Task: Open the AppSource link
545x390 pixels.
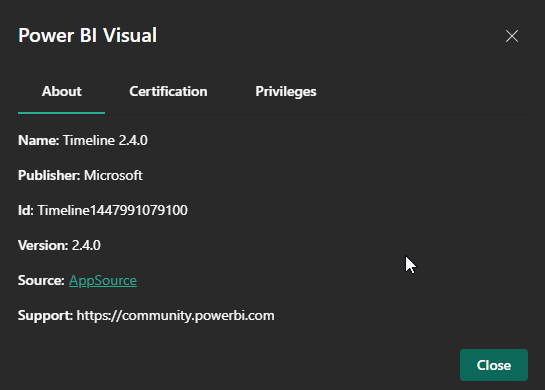Action: (x=103, y=281)
